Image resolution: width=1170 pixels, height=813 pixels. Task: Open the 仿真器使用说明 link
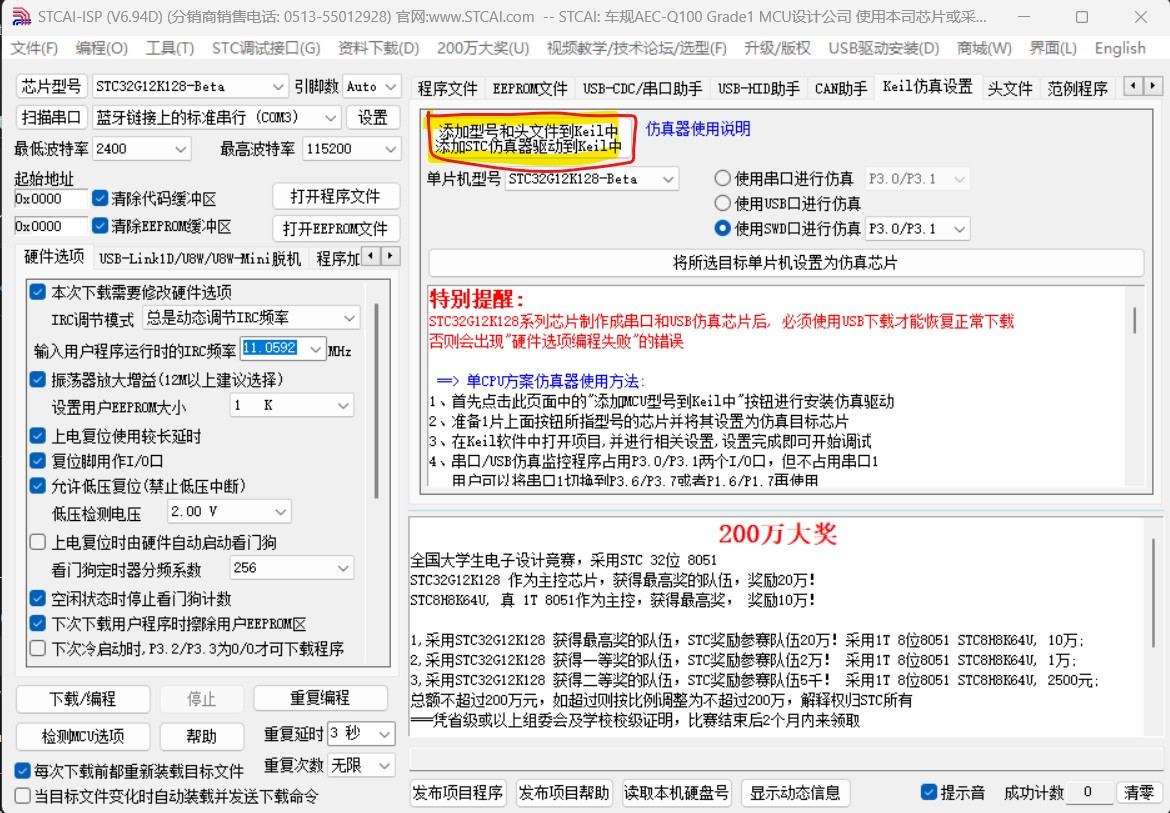coord(698,128)
